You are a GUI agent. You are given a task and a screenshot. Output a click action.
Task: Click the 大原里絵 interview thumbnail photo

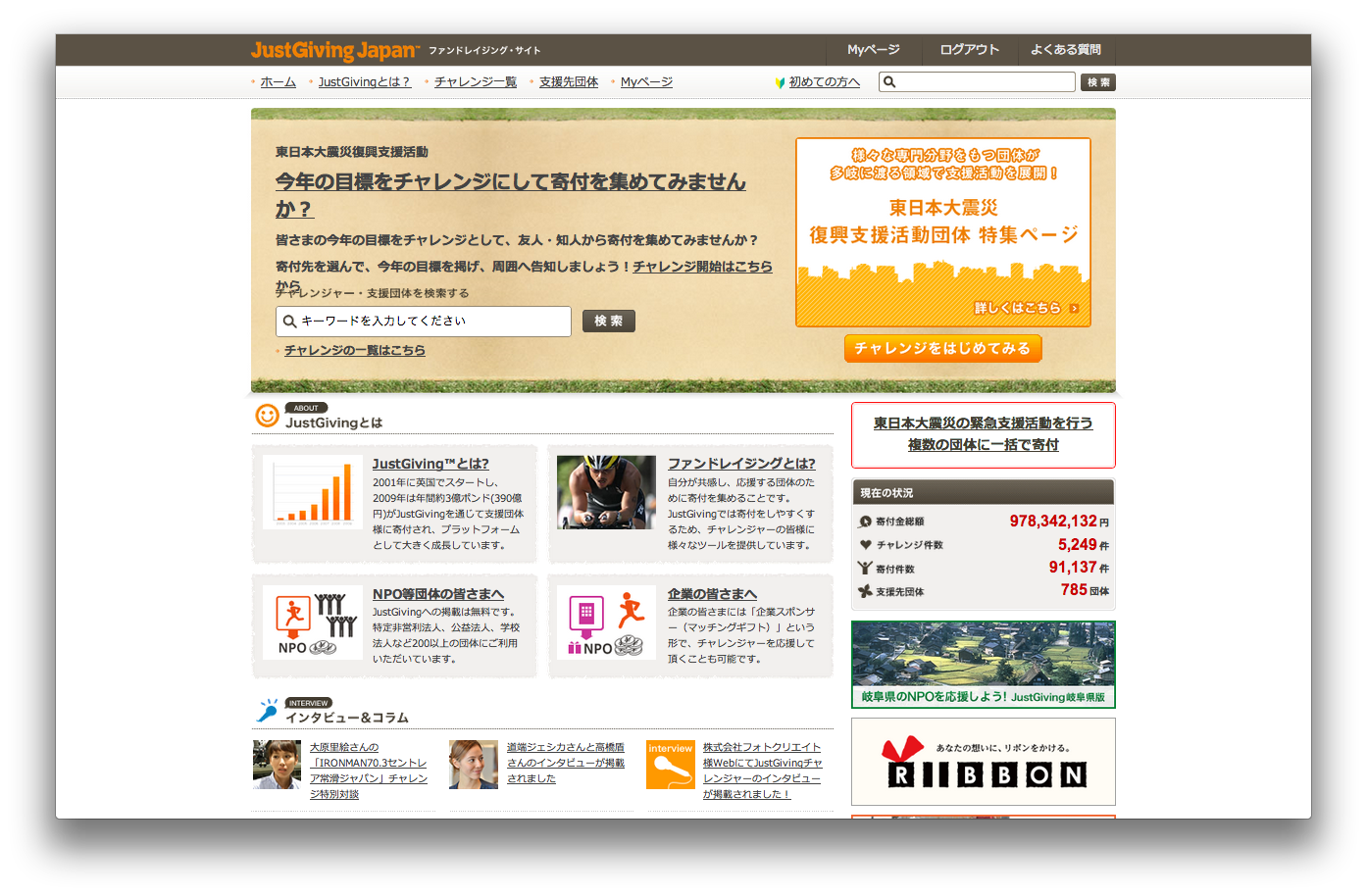(x=277, y=765)
